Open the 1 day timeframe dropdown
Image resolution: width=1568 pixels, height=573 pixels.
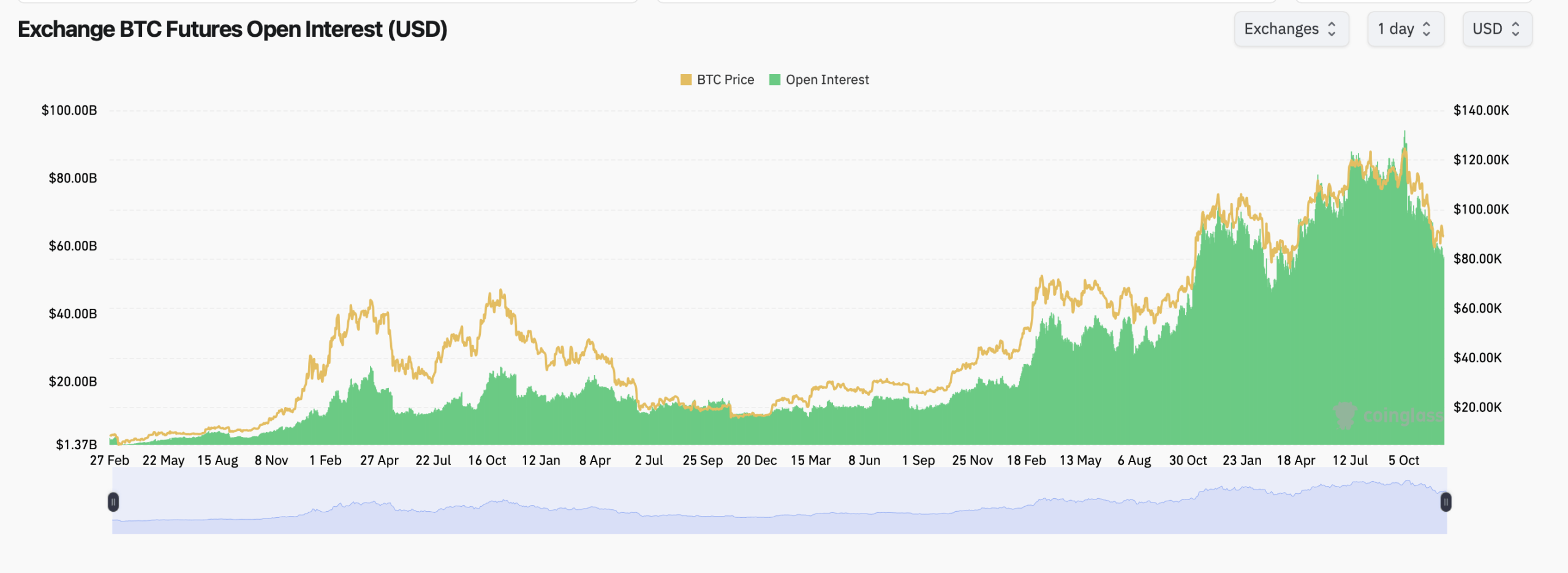1406,29
